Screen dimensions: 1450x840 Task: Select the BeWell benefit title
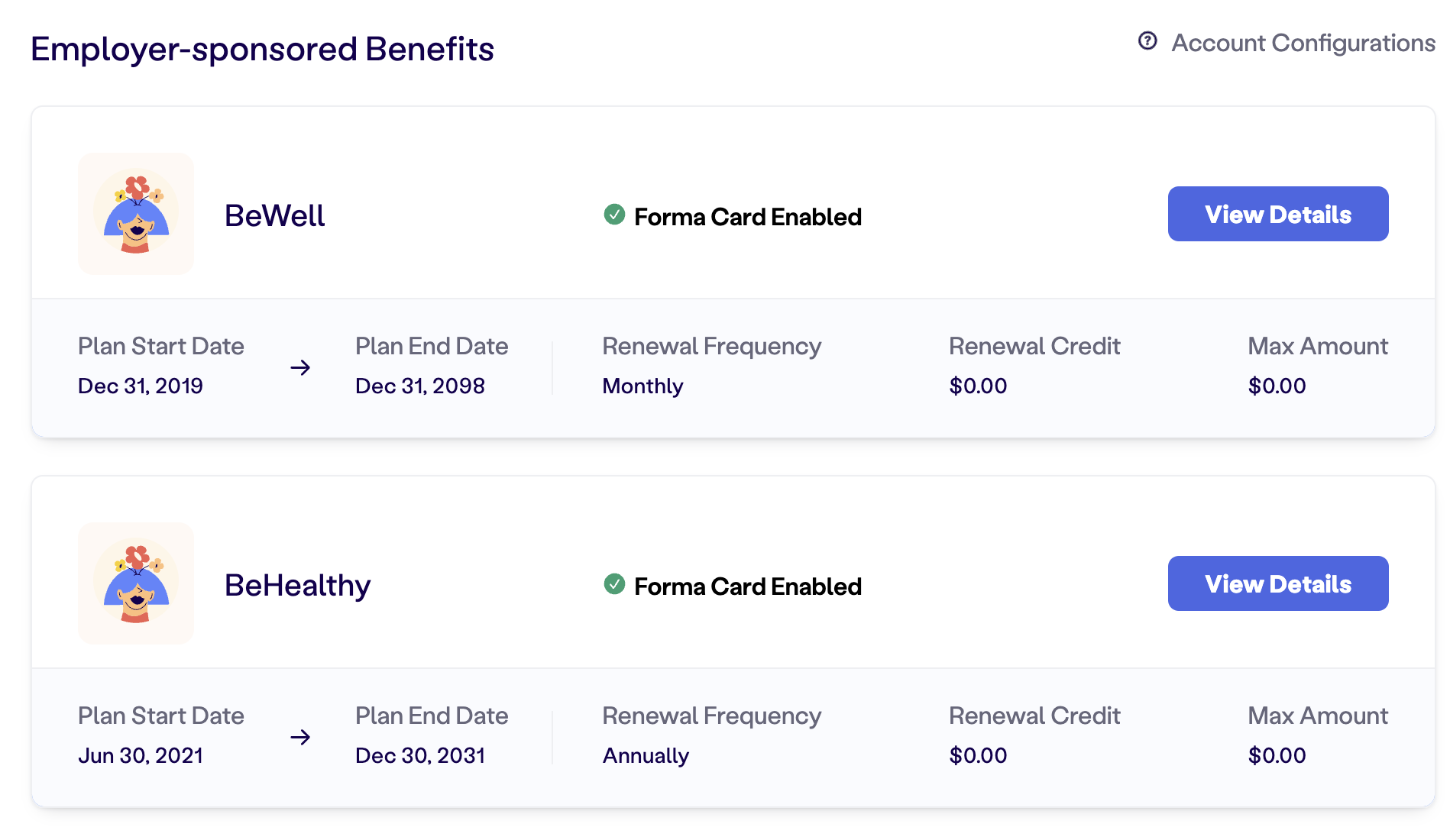point(275,215)
